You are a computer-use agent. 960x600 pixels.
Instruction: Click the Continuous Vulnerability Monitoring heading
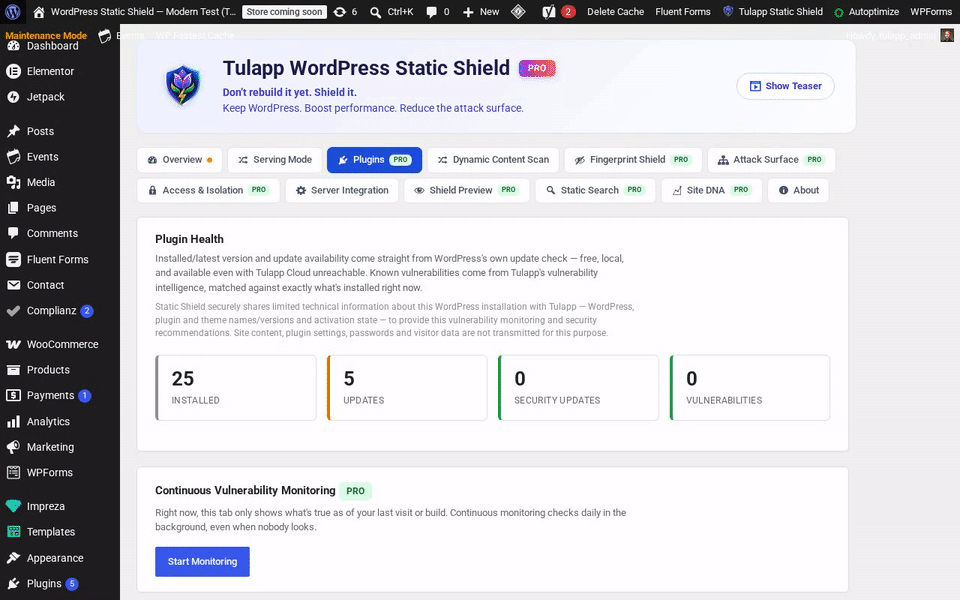point(245,490)
